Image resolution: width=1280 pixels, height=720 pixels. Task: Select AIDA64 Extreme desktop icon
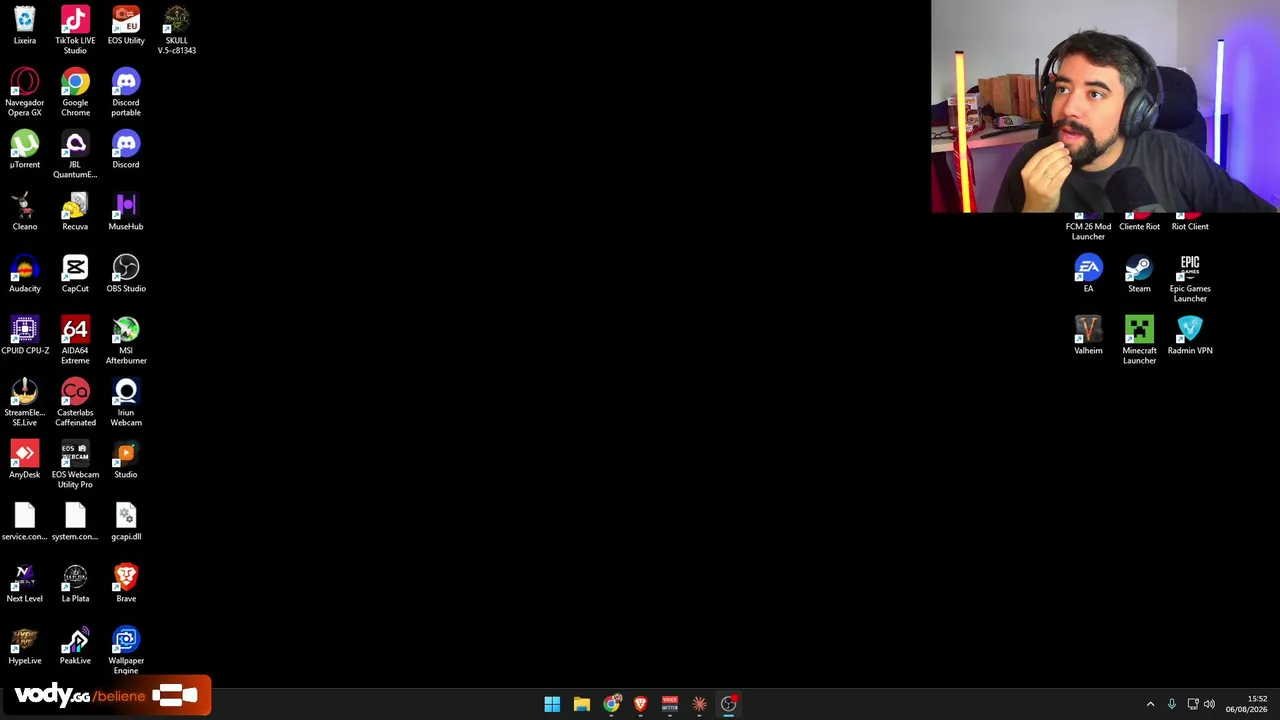pos(75,330)
